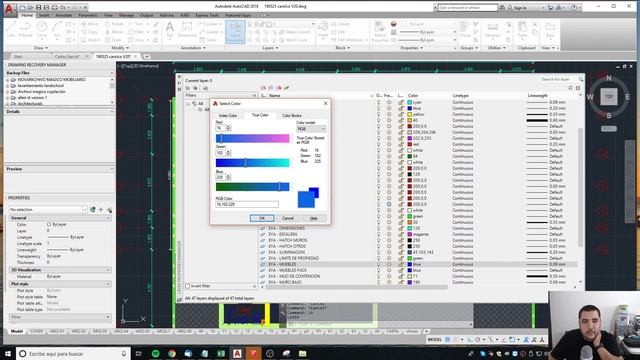Confirm color with the OK button
640x360 pixels.
point(262,218)
